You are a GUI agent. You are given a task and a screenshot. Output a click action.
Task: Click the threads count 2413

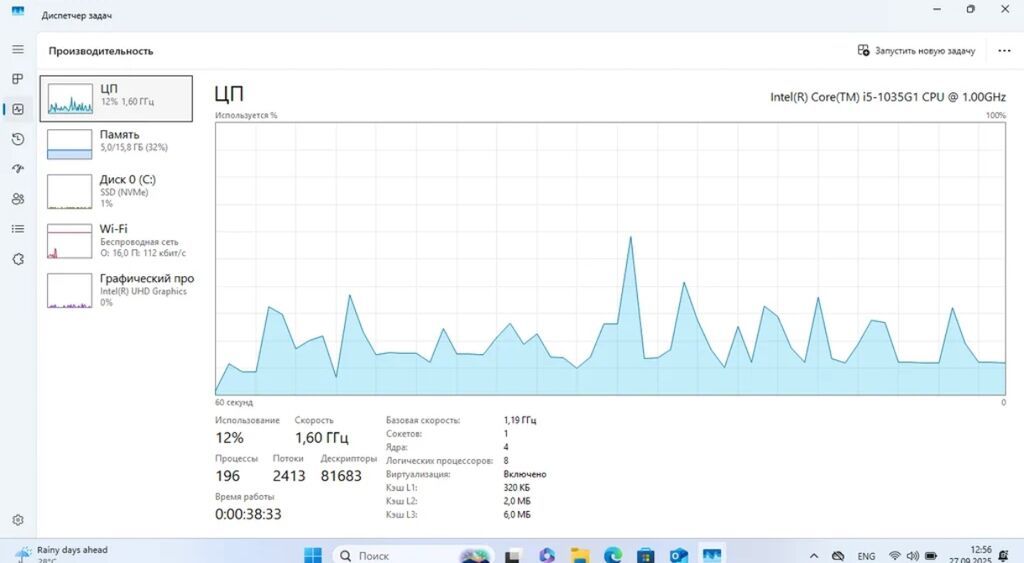tap(289, 476)
